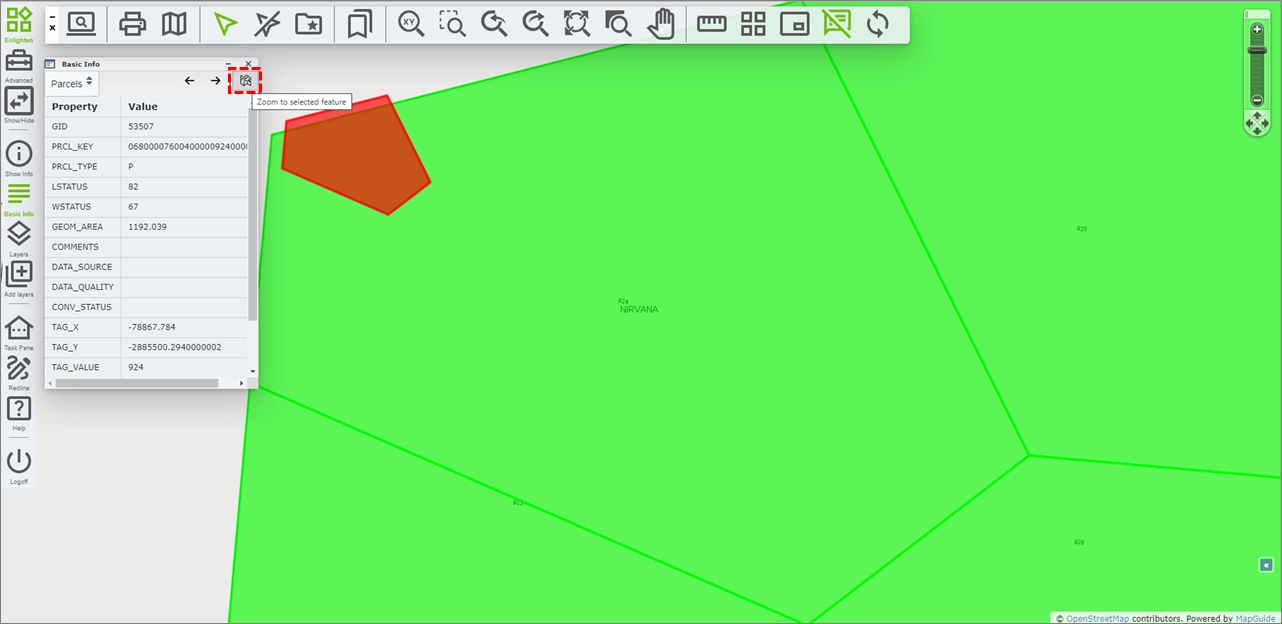The width and height of the screenshot is (1282, 624).
Task: Click the Print icon in toolbar
Action: pos(132,24)
